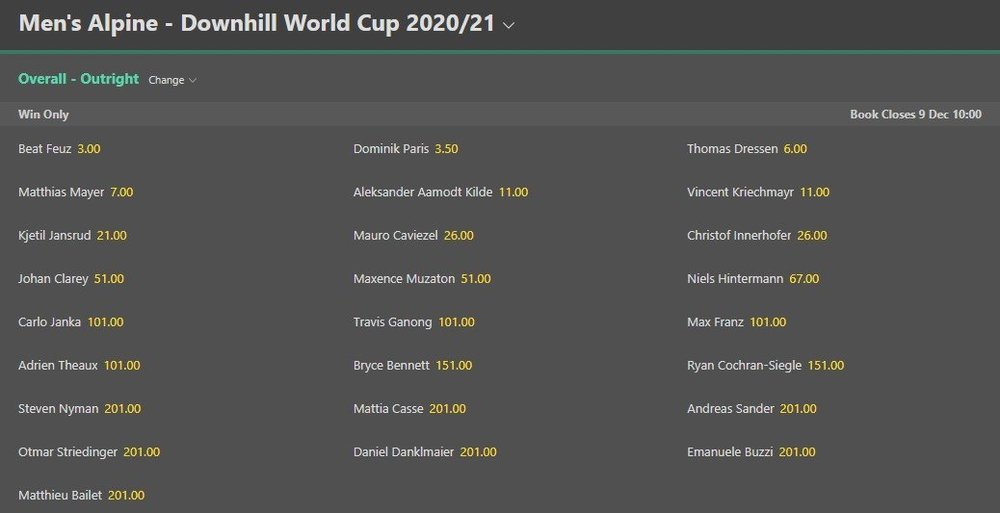Pick Thomas Dressen at 6.00
Image resolution: width=1000 pixels, height=513 pixels.
pyautogui.click(x=747, y=149)
